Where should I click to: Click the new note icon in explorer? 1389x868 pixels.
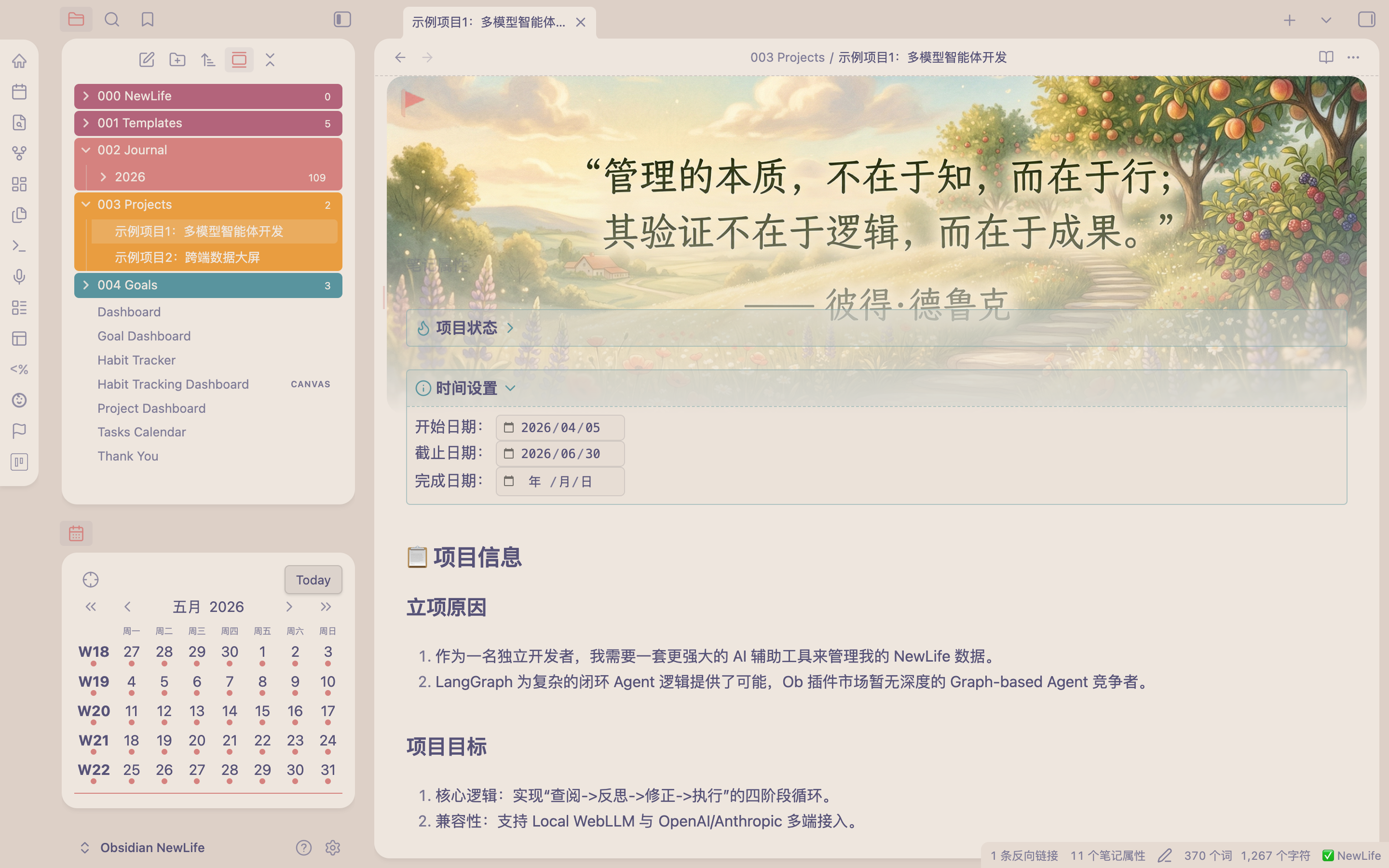pyautogui.click(x=147, y=60)
